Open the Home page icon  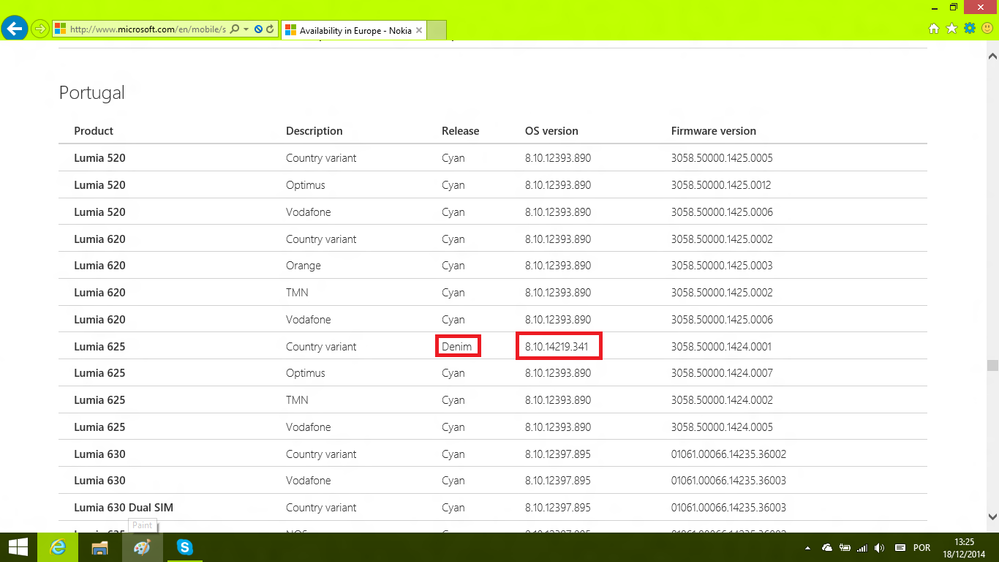934,29
